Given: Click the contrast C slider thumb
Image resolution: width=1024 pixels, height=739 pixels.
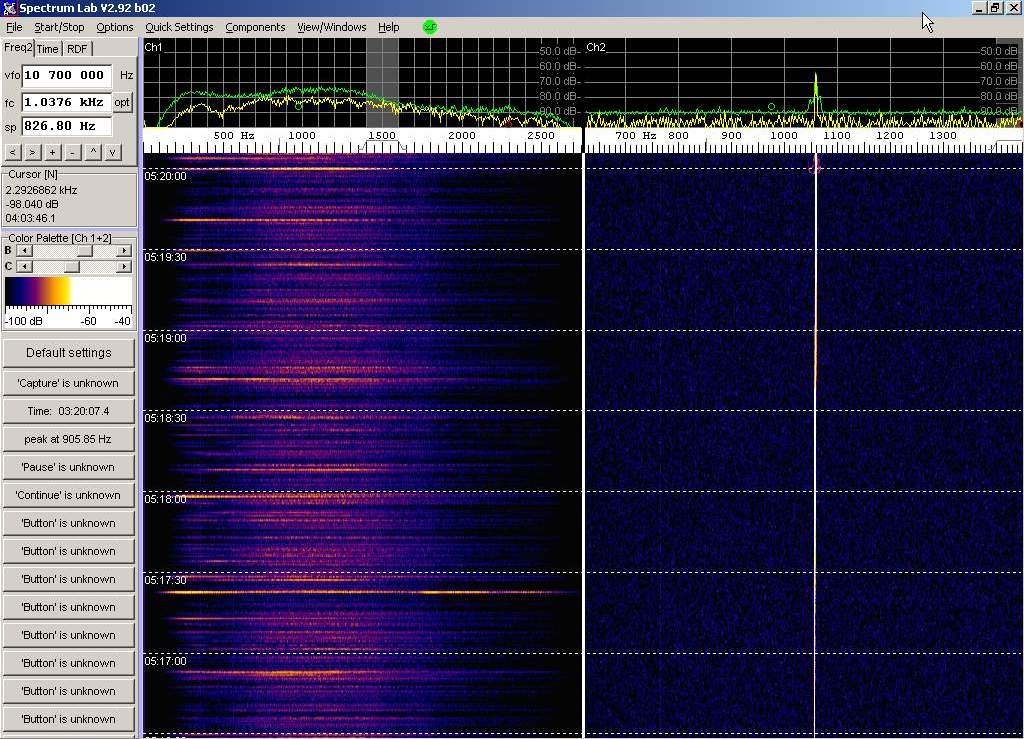Looking at the screenshot, I should click(x=71, y=267).
